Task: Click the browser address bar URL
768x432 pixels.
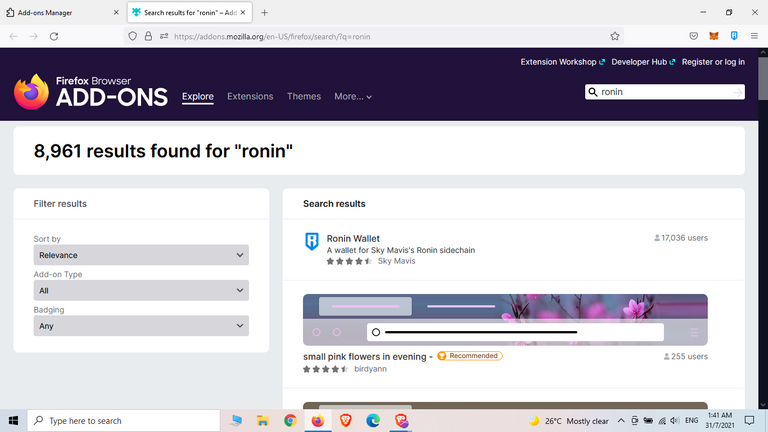Action: pyautogui.click(x=272, y=37)
